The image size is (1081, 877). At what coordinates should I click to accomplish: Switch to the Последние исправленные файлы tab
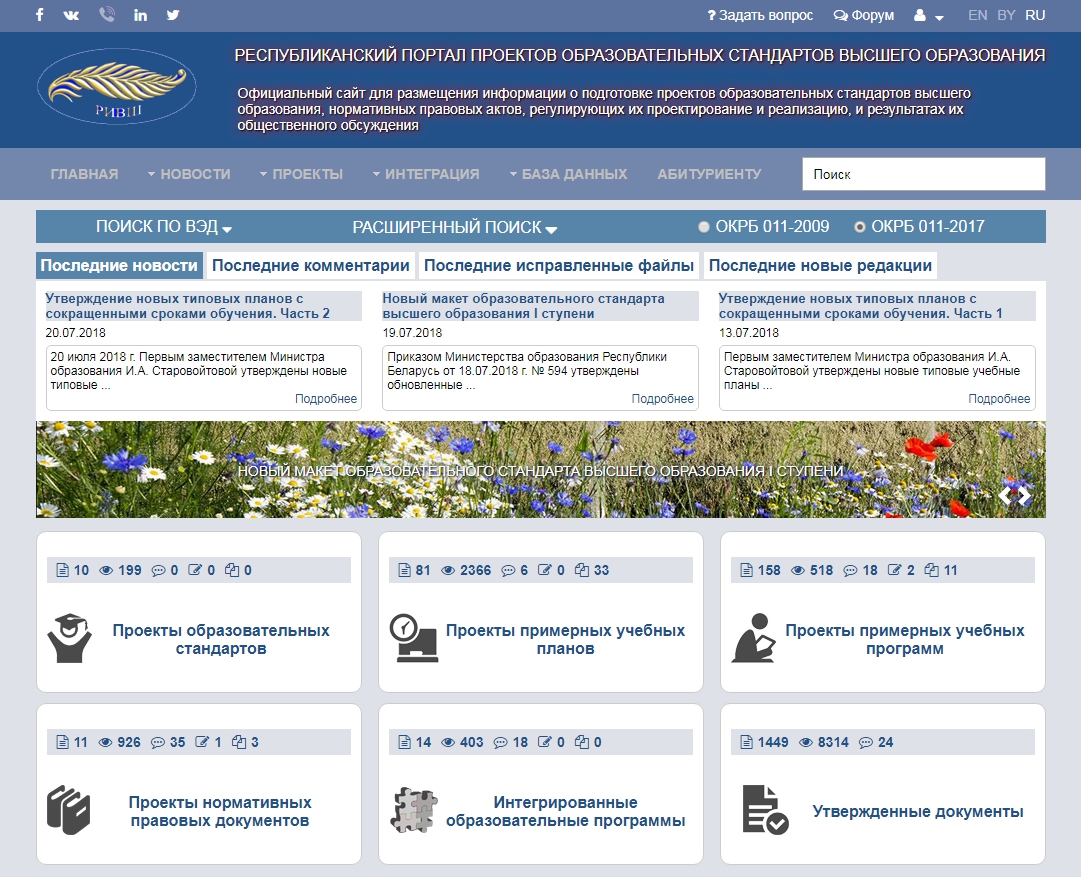click(559, 265)
